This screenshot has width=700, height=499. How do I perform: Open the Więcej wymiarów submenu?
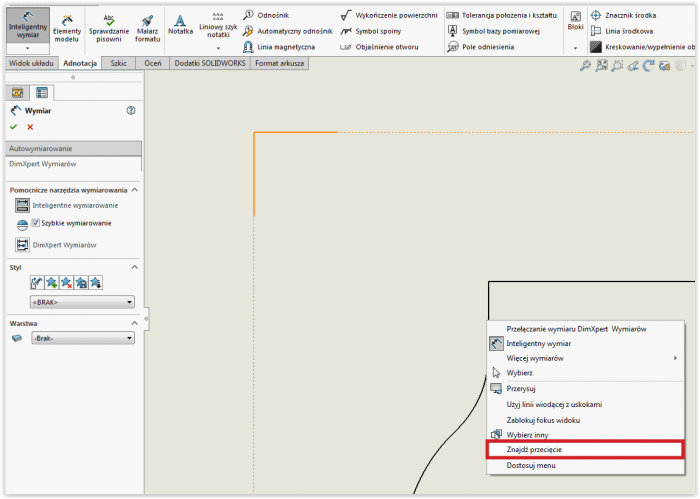pos(585,358)
